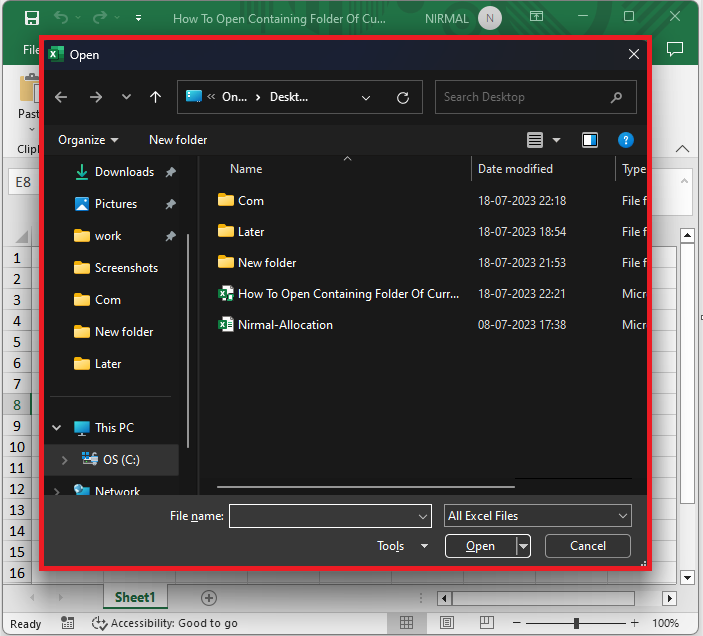The height and width of the screenshot is (636, 703).
Task: Select the Sheet1 tab
Action: click(x=135, y=597)
